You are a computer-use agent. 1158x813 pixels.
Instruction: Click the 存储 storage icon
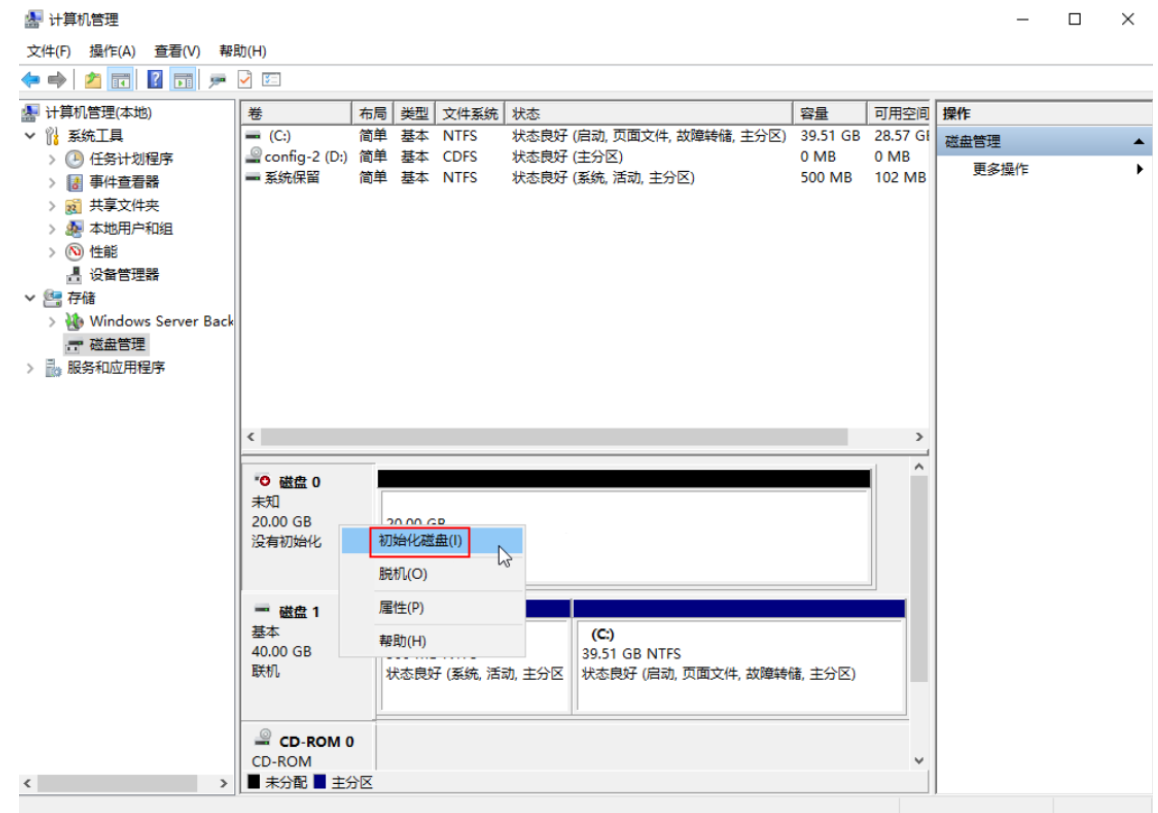click(x=52, y=298)
